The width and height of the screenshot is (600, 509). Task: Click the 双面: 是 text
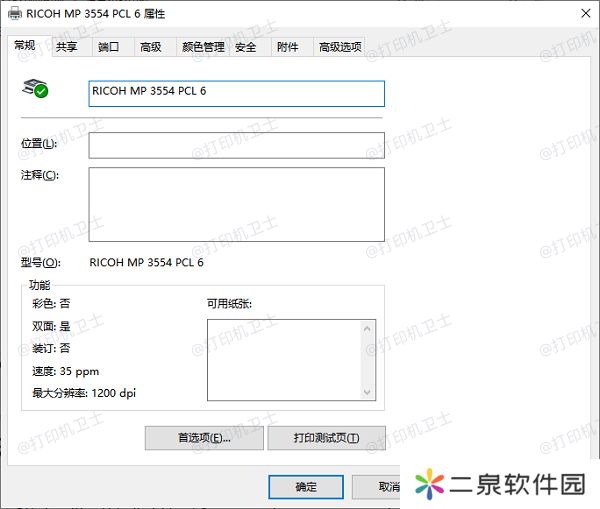pos(51,326)
